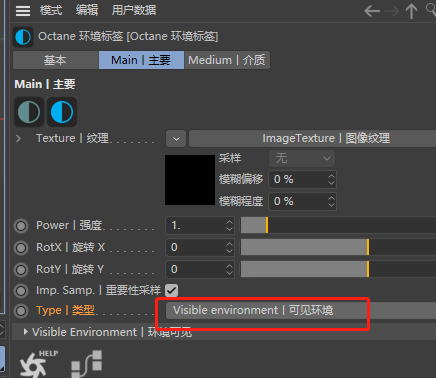Click the black texture preview thumbnail
This screenshot has width=436, height=378.
tap(190, 180)
